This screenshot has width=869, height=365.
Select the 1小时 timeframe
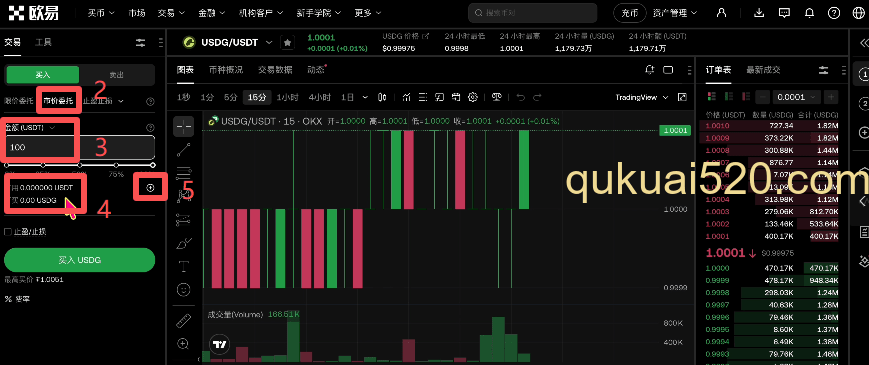[x=287, y=97]
